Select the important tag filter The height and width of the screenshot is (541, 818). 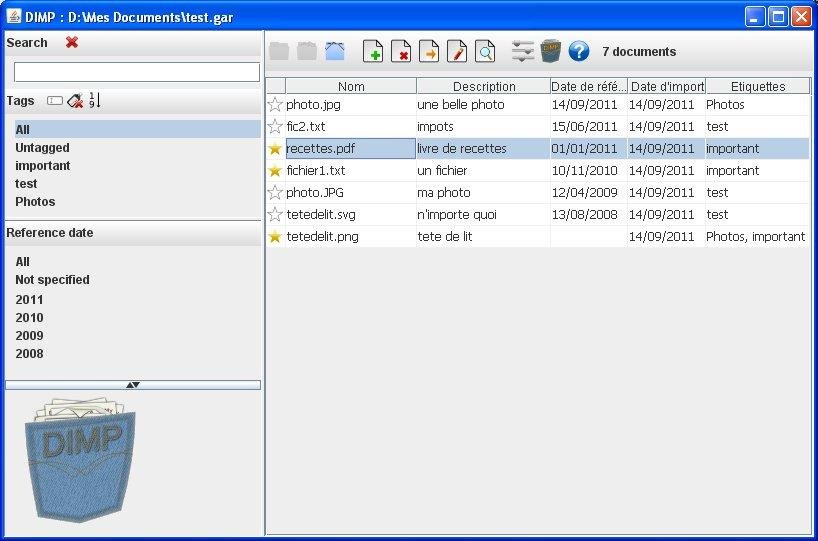pyautogui.click(x=43, y=165)
